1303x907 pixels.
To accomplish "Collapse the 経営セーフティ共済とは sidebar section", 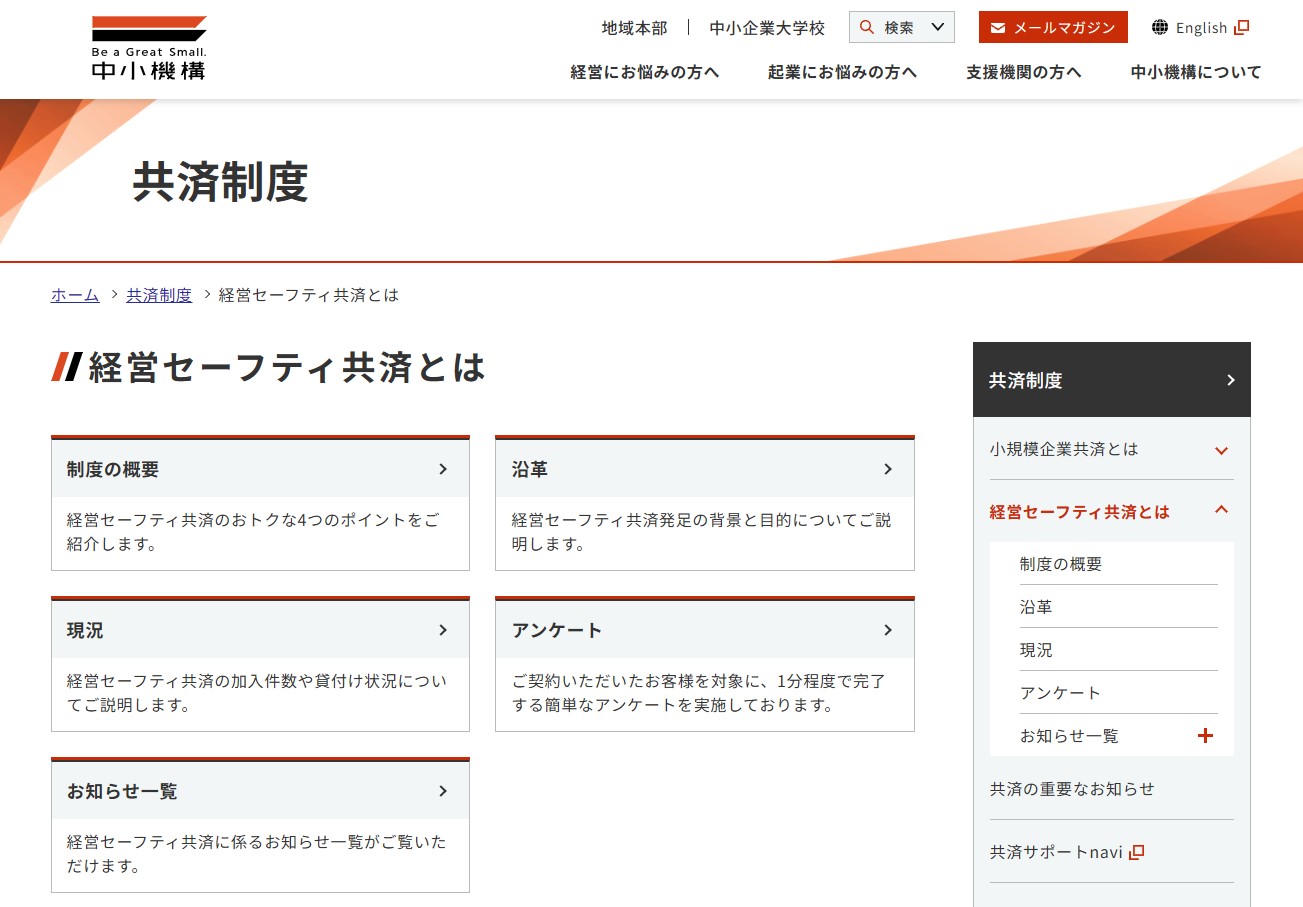I will coord(1220,511).
